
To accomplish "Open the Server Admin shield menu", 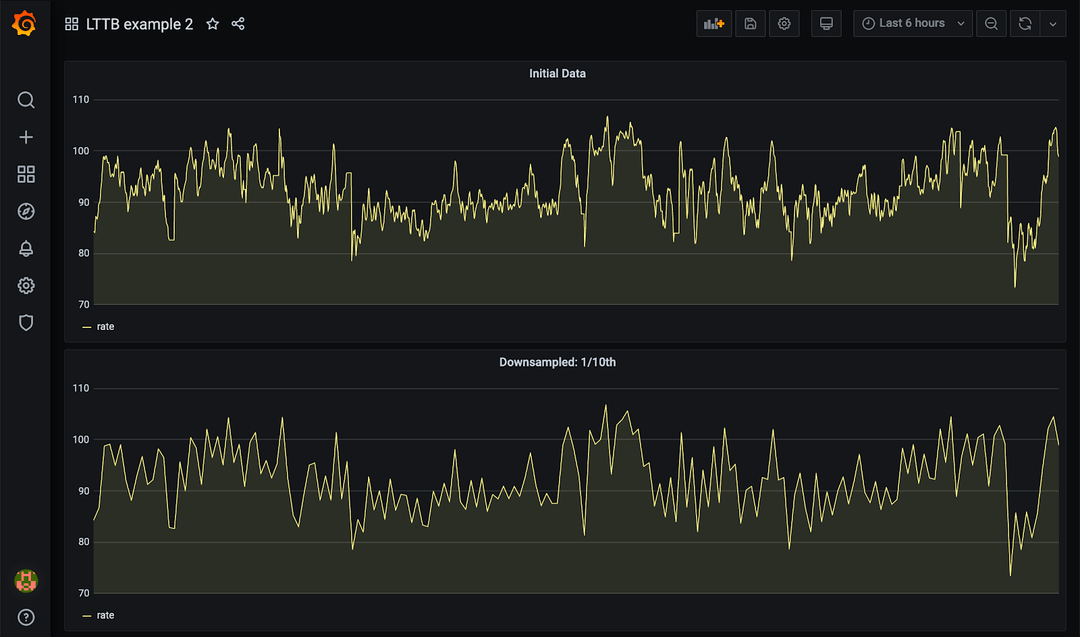I will click(x=26, y=322).
